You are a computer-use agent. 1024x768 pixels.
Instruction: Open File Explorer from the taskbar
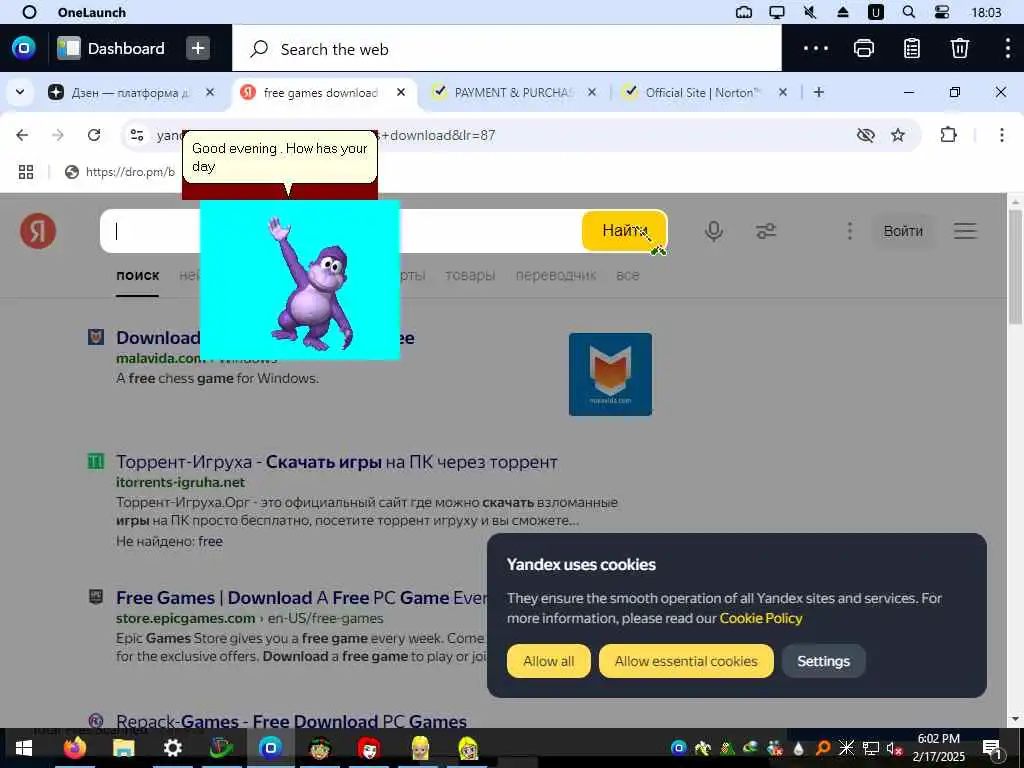(123, 748)
